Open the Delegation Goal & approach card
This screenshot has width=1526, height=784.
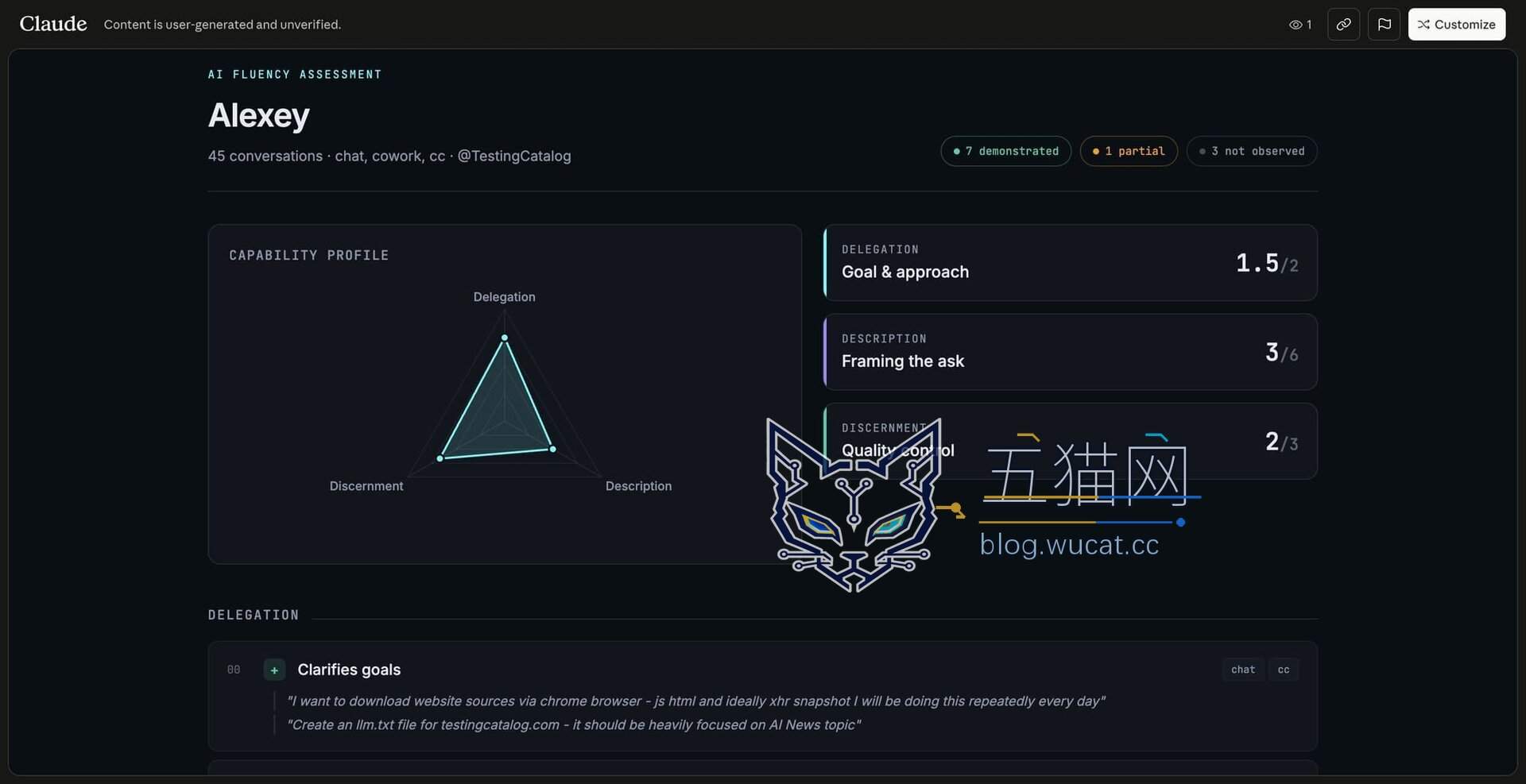point(1071,262)
